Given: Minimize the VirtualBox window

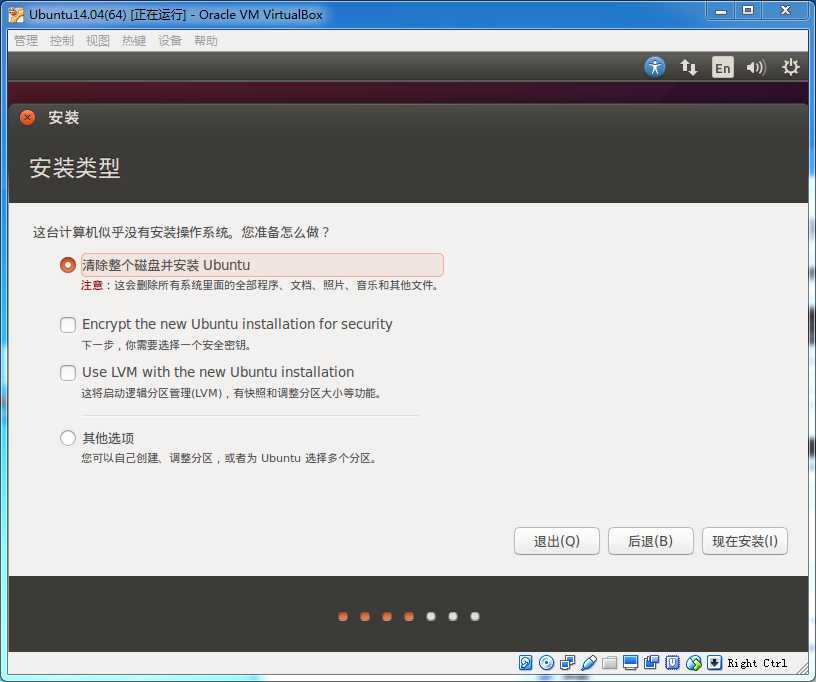Looking at the screenshot, I should click(721, 11).
